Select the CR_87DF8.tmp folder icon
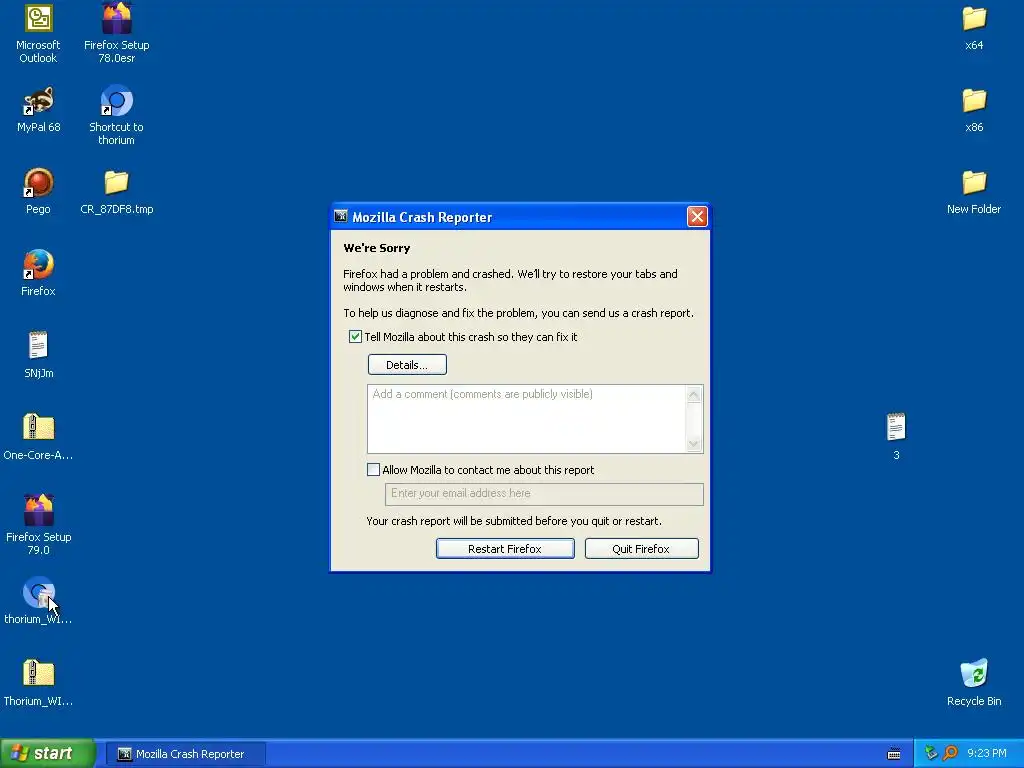Image resolution: width=1024 pixels, height=768 pixels. (116, 183)
